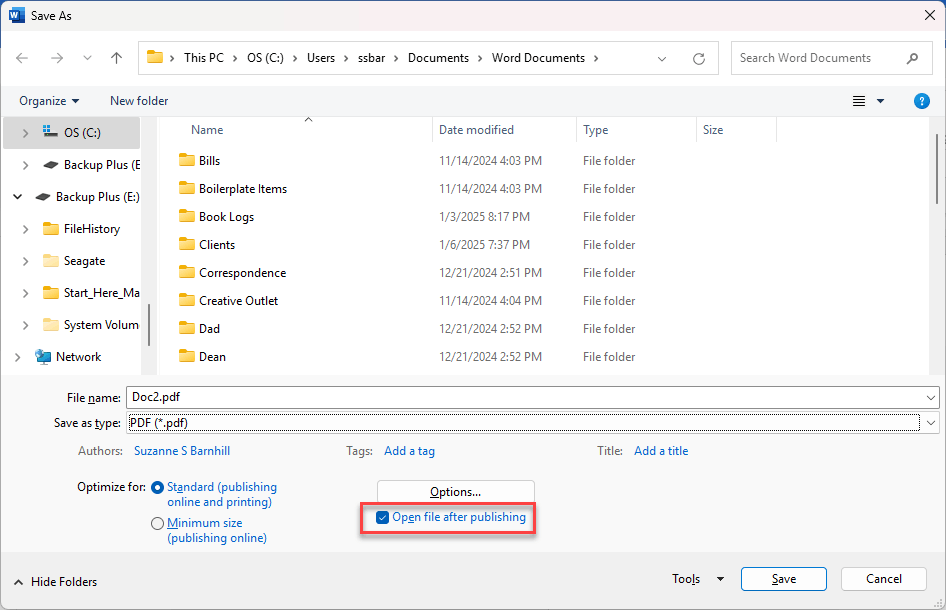Select the Clients folder icon
946x610 pixels.
coord(187,244)
